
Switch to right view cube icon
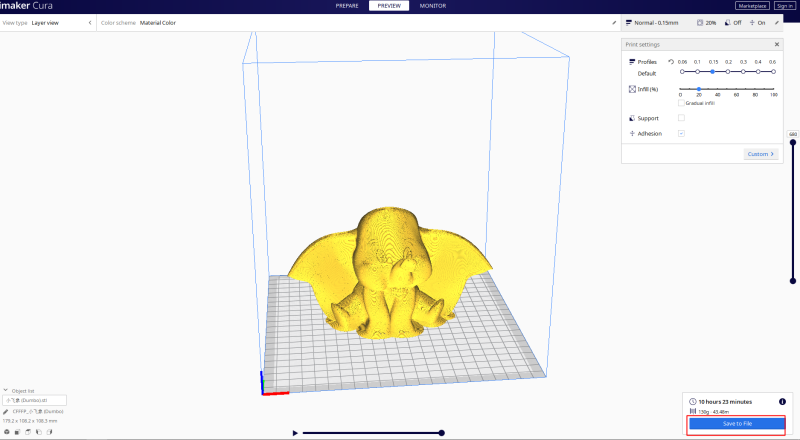click(49, 432)
